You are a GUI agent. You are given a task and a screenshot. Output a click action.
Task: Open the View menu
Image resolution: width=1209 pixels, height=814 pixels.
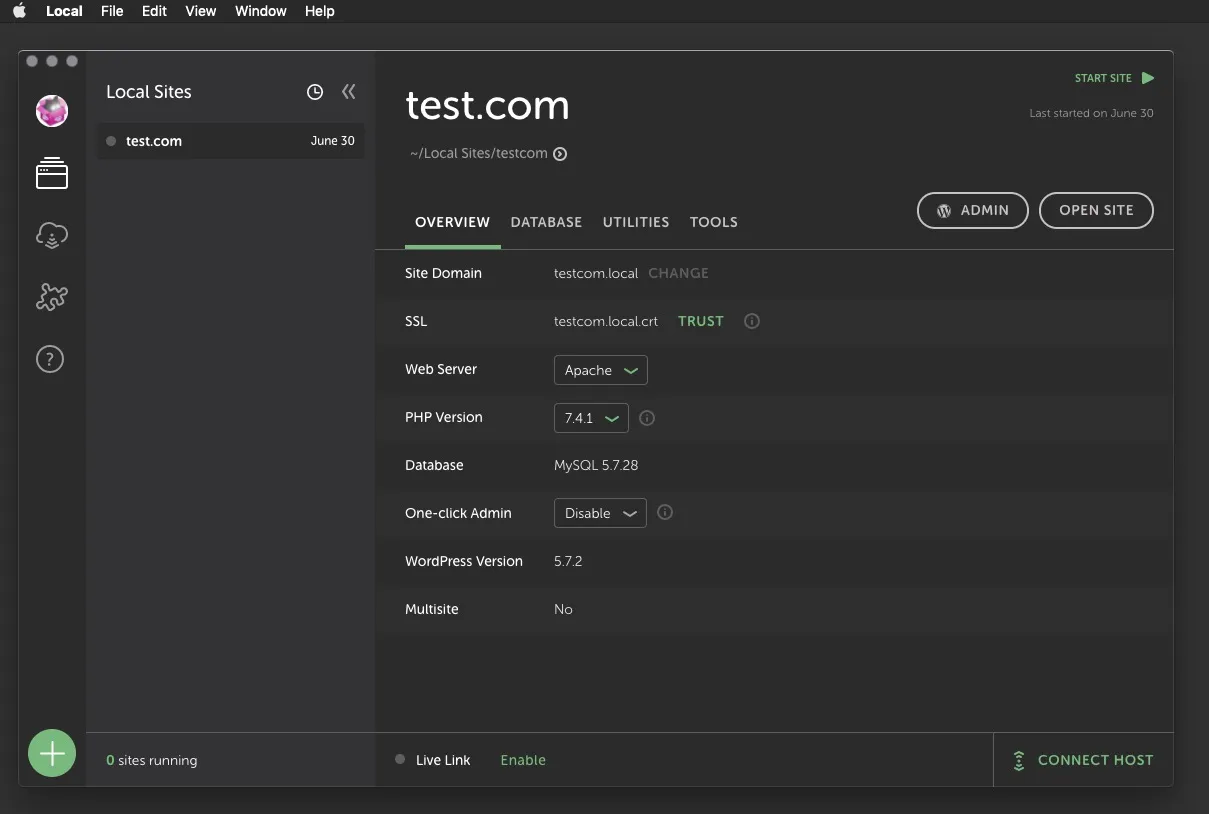pos(201,11)
